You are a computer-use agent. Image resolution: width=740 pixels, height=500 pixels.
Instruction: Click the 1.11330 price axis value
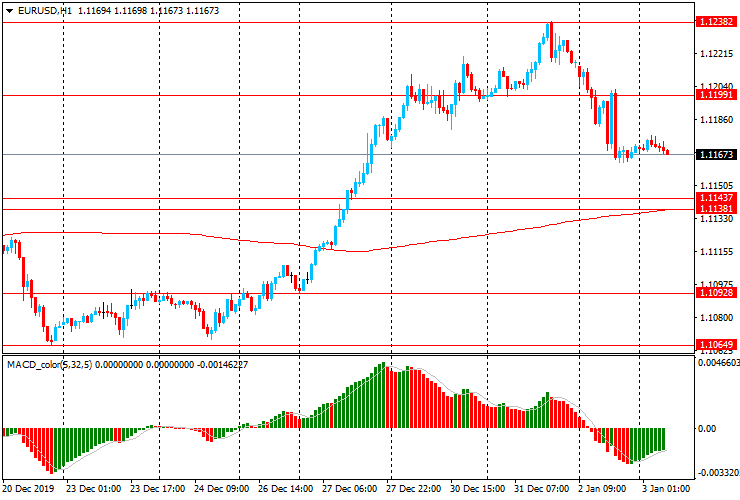tap(716, 219)
